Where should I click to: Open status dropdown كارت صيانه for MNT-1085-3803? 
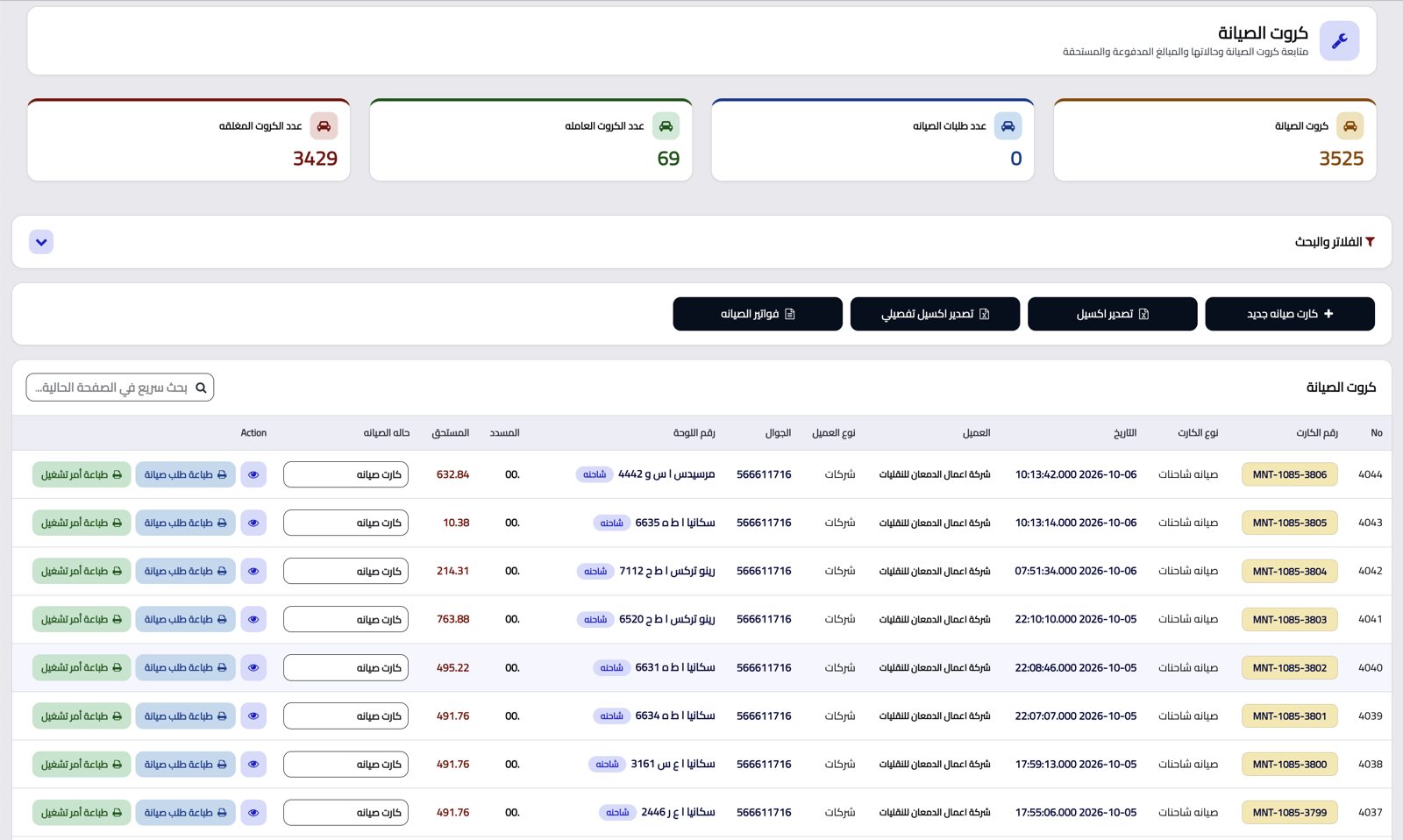pos(346,619)
